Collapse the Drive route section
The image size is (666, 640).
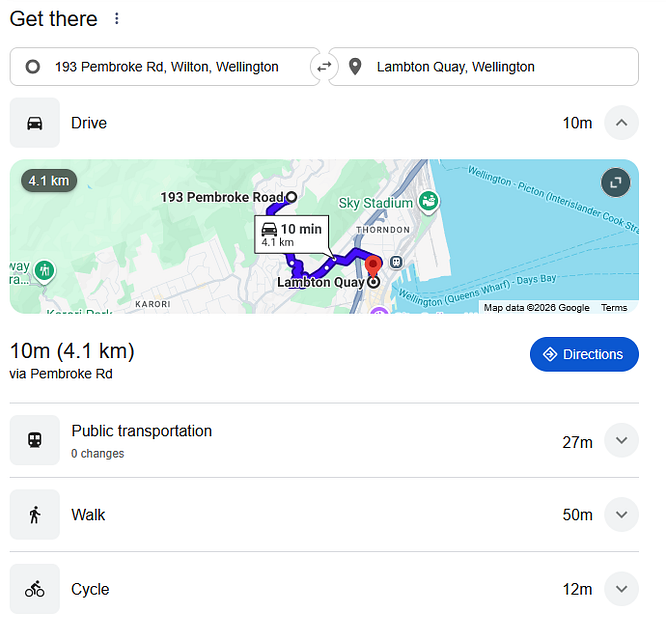point(621,123)
